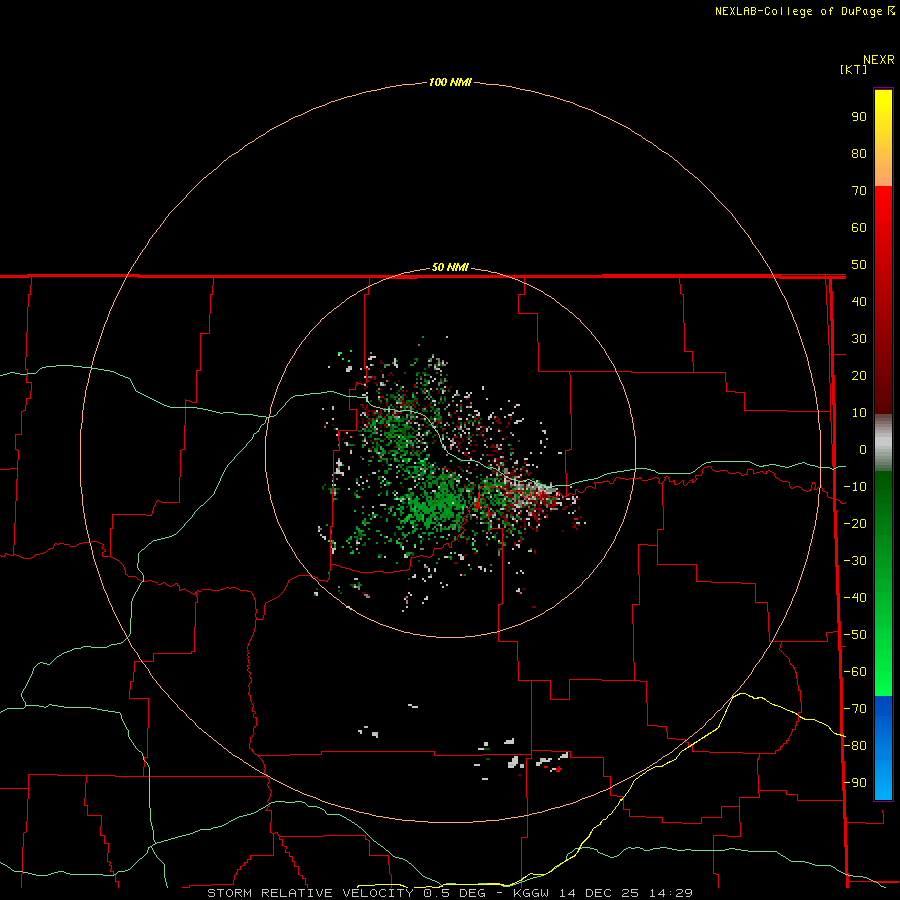This screenshot has width=900, height=900.
Task: Click the positive 10 scale label
Action: [x=859, y=413]
